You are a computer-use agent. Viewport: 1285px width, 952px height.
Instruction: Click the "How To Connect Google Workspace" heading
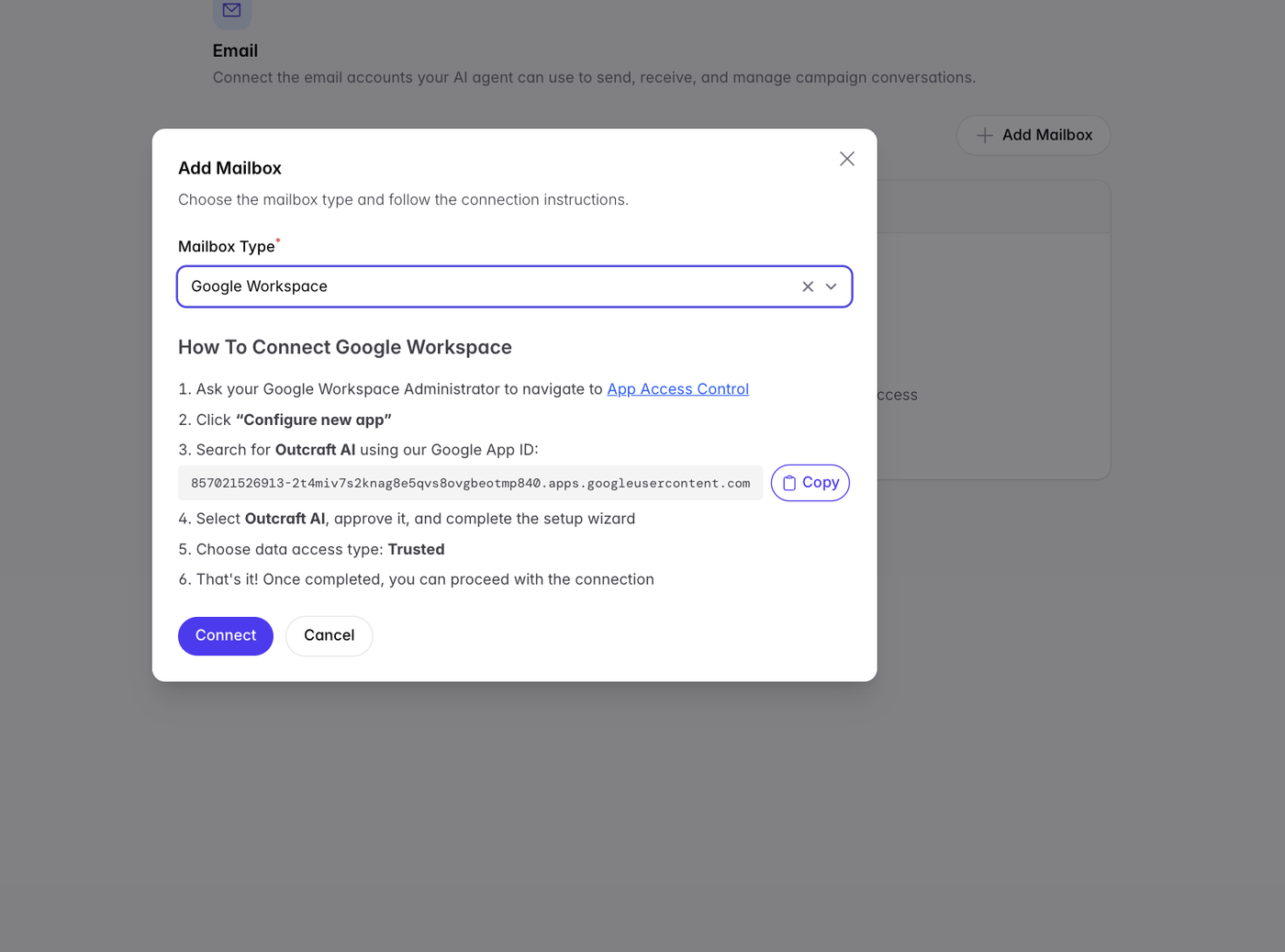pos(345,347)
